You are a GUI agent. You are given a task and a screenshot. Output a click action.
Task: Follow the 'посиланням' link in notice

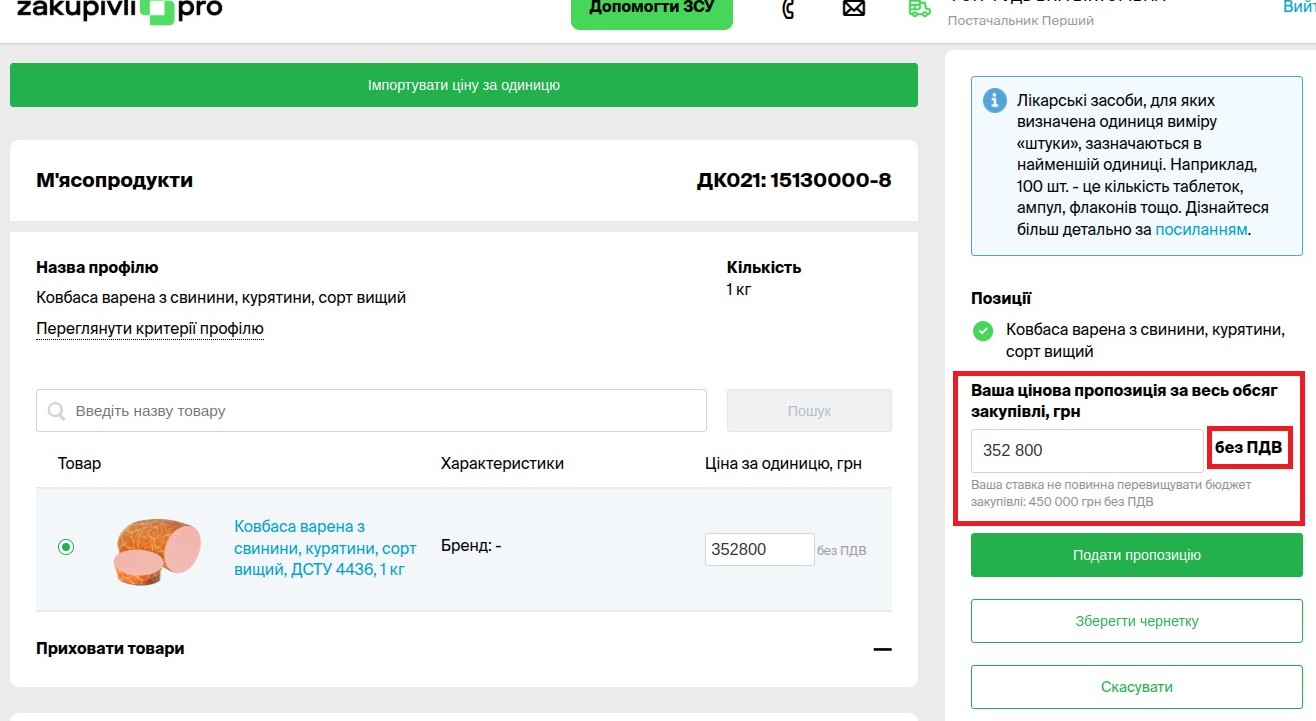[x=1200, y=230]
